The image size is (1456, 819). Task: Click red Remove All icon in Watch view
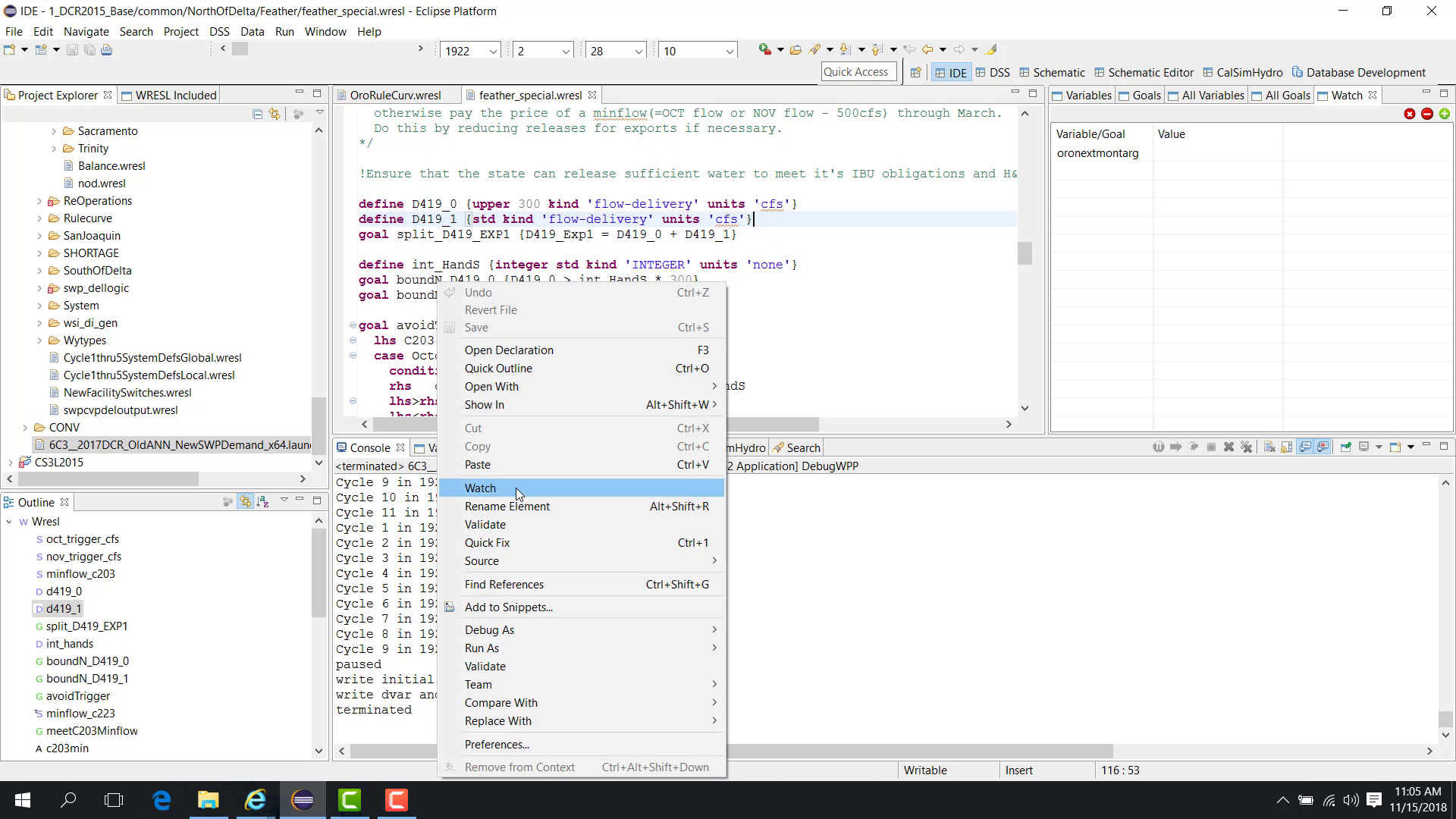click(x=1410, y=114)
